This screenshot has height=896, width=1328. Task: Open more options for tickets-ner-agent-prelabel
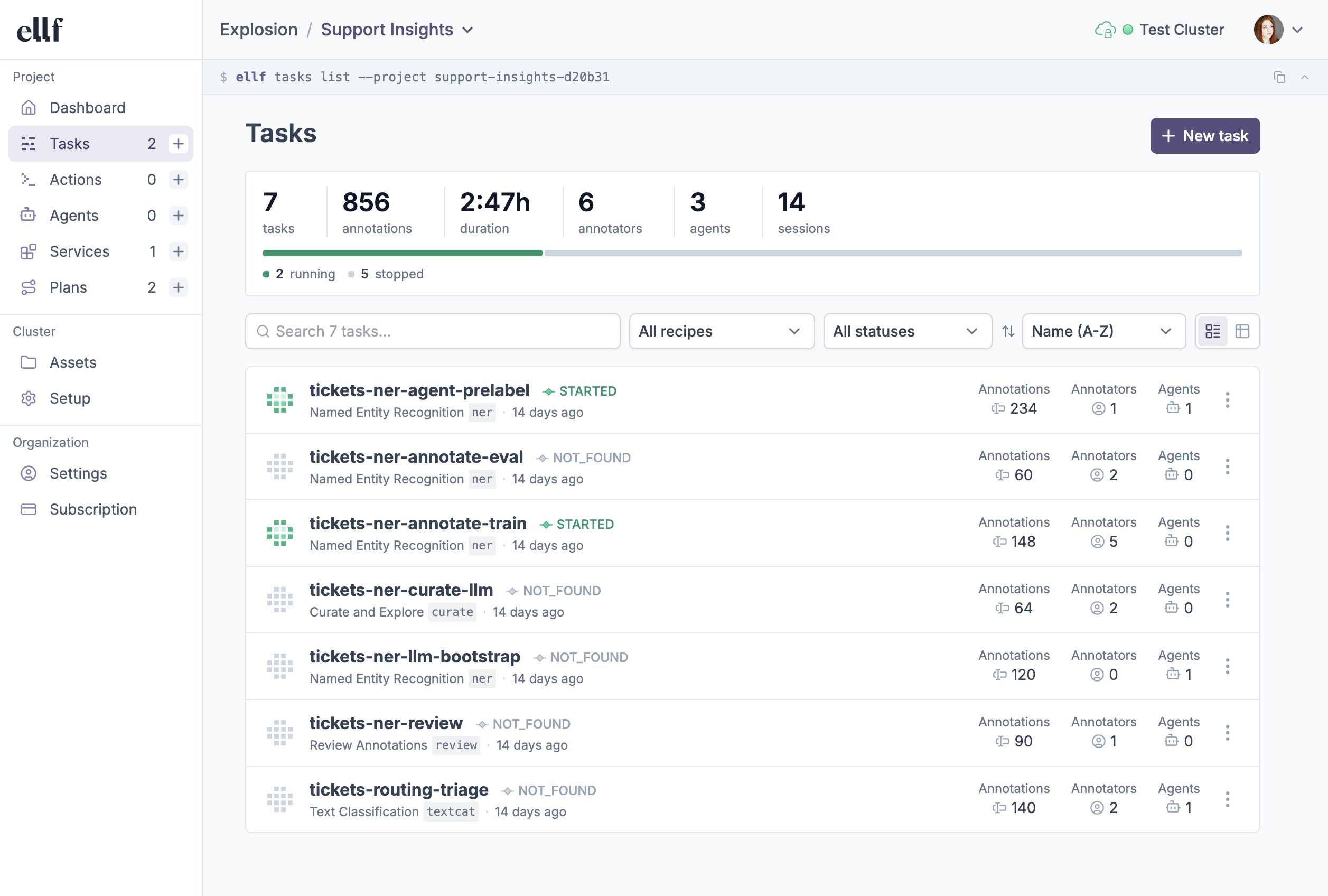point(1227,400)
